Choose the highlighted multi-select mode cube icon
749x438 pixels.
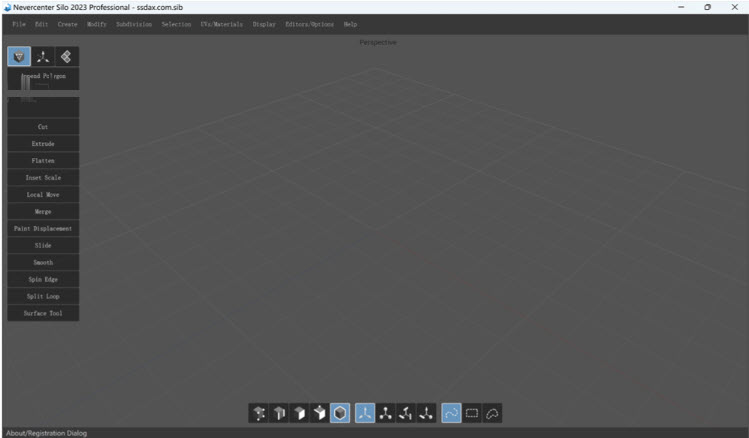coord(341,413)
